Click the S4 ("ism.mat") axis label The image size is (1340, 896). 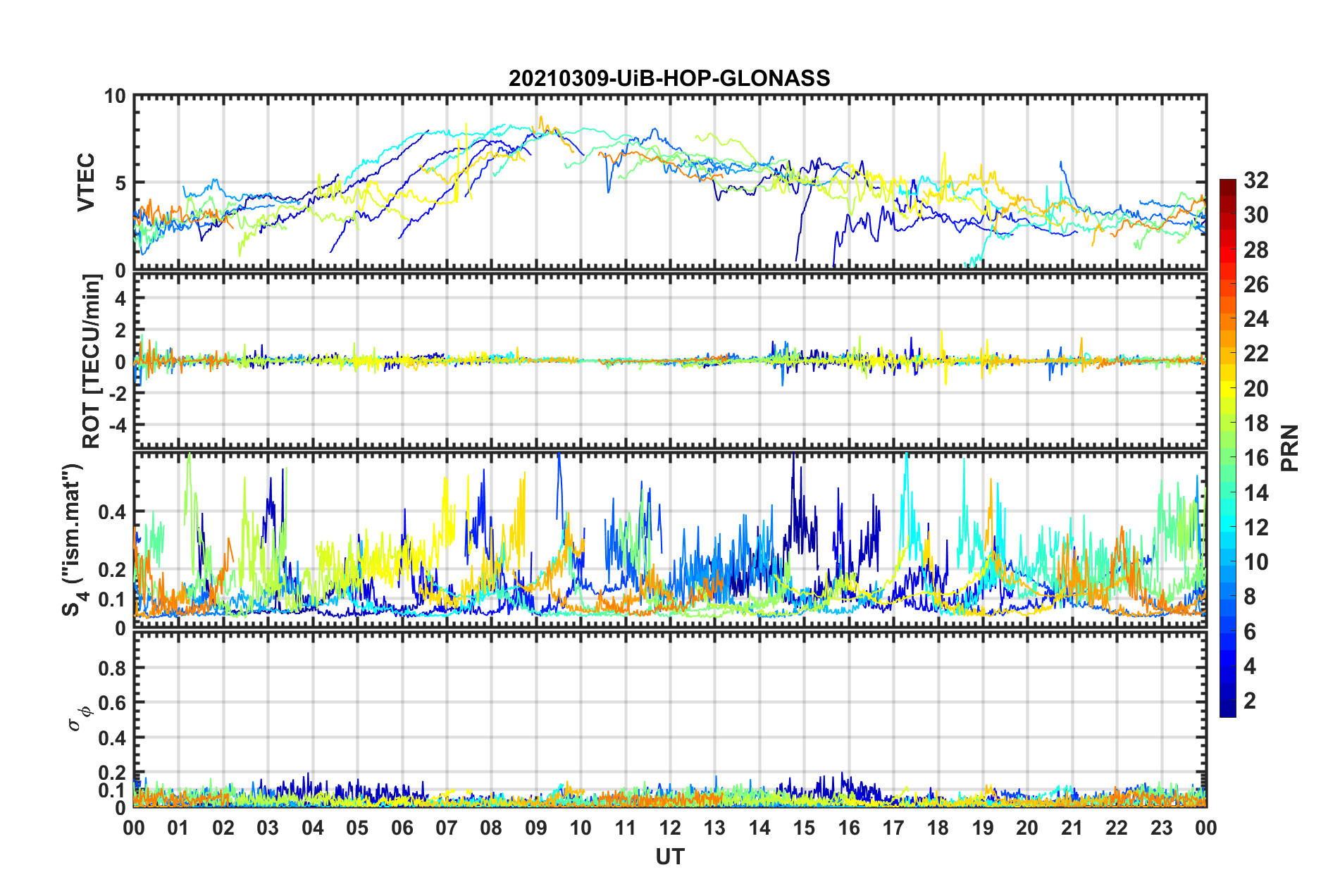75,540
